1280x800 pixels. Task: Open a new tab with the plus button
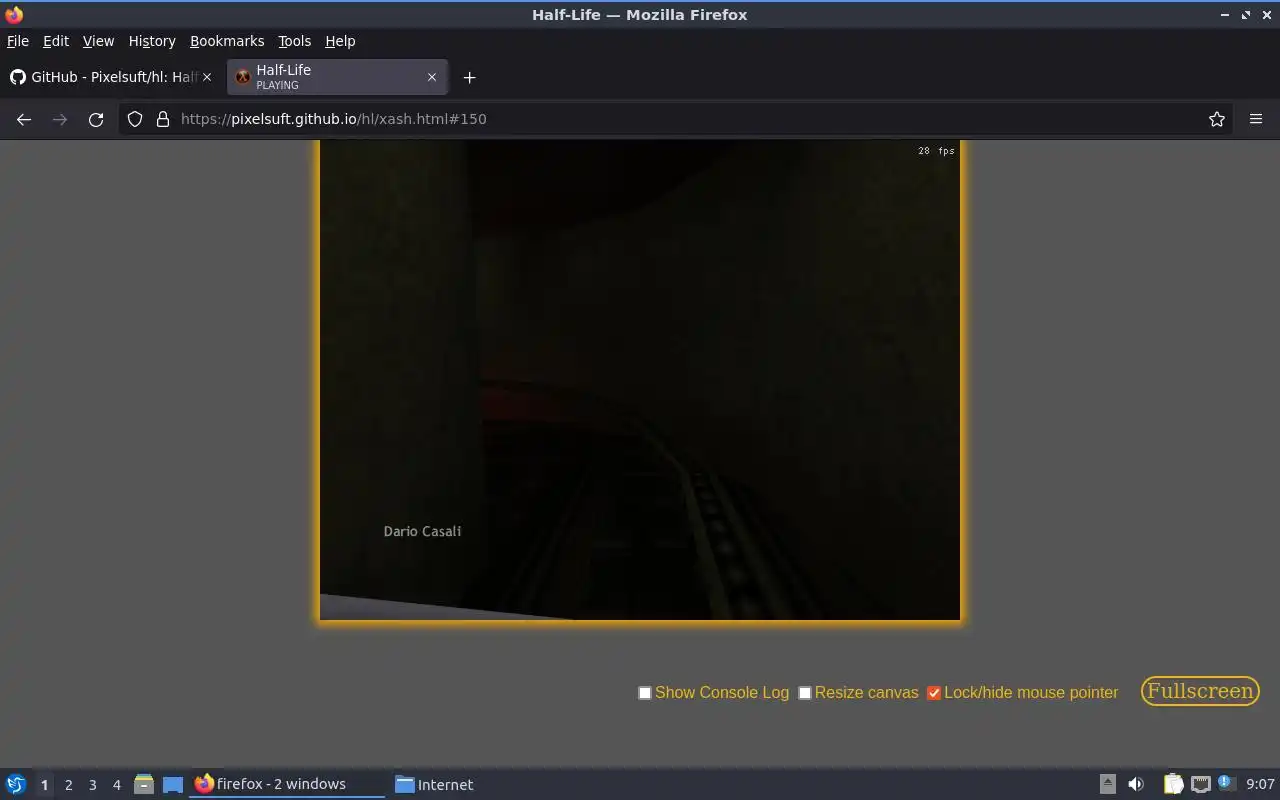click(469, 77)
